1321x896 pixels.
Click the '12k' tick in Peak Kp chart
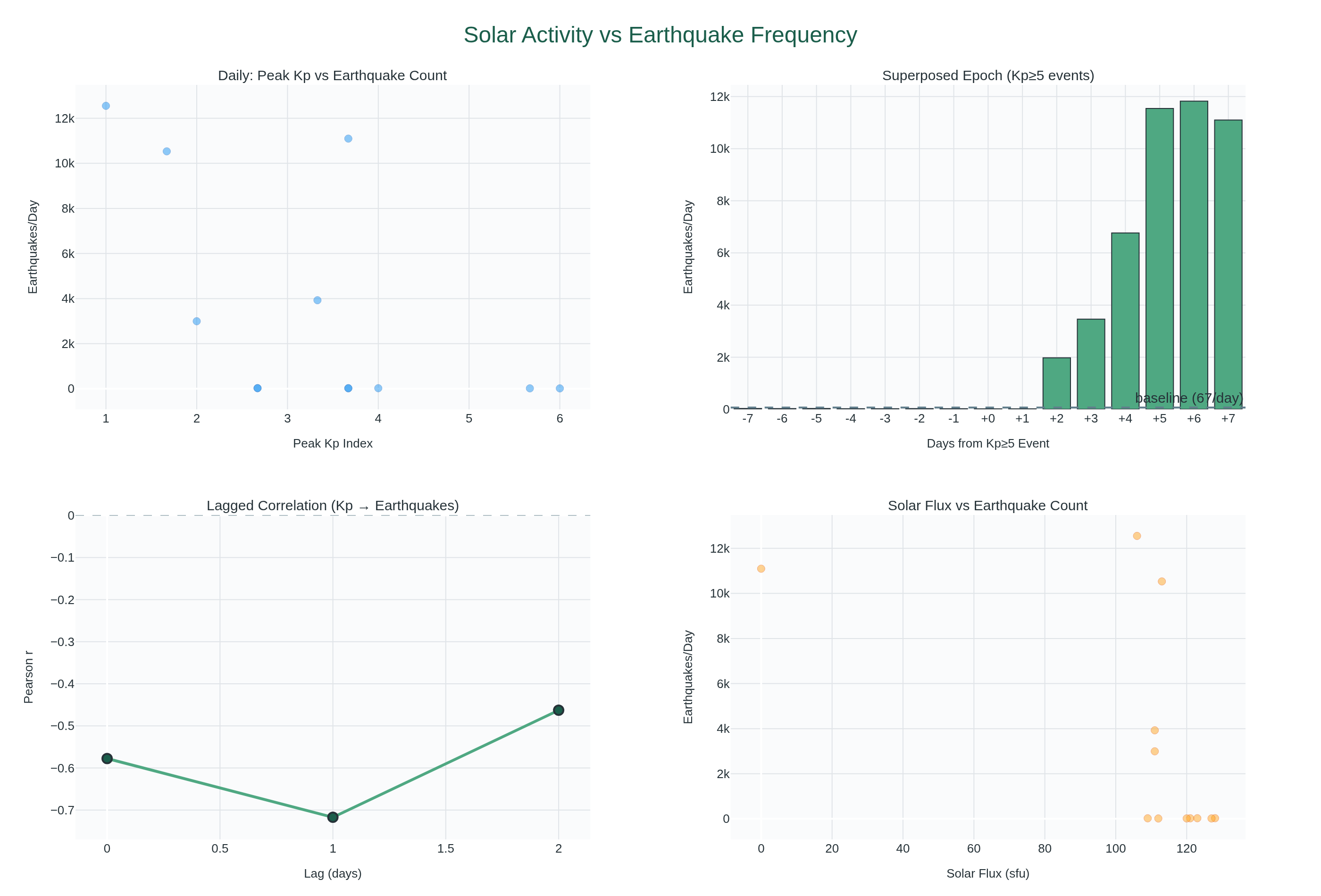pyautogui.click(x=64, y=118)
